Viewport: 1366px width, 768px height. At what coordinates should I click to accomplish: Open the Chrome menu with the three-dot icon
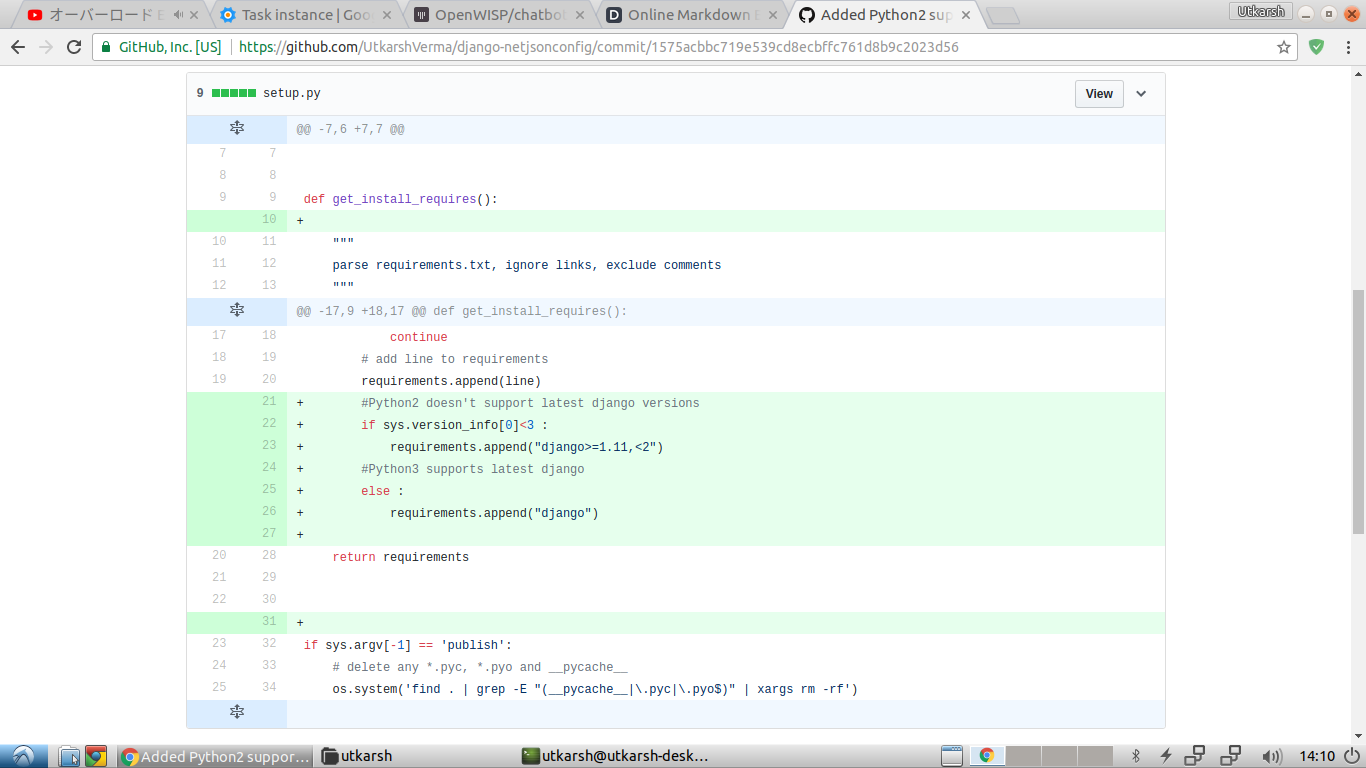pos(1349,46)
